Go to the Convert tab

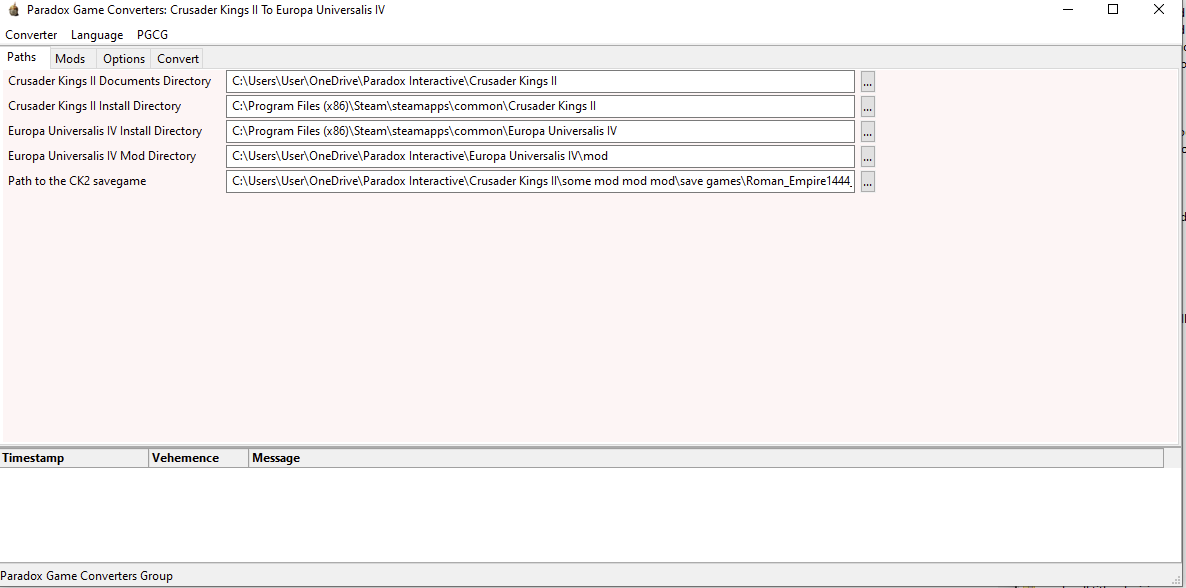178,59
